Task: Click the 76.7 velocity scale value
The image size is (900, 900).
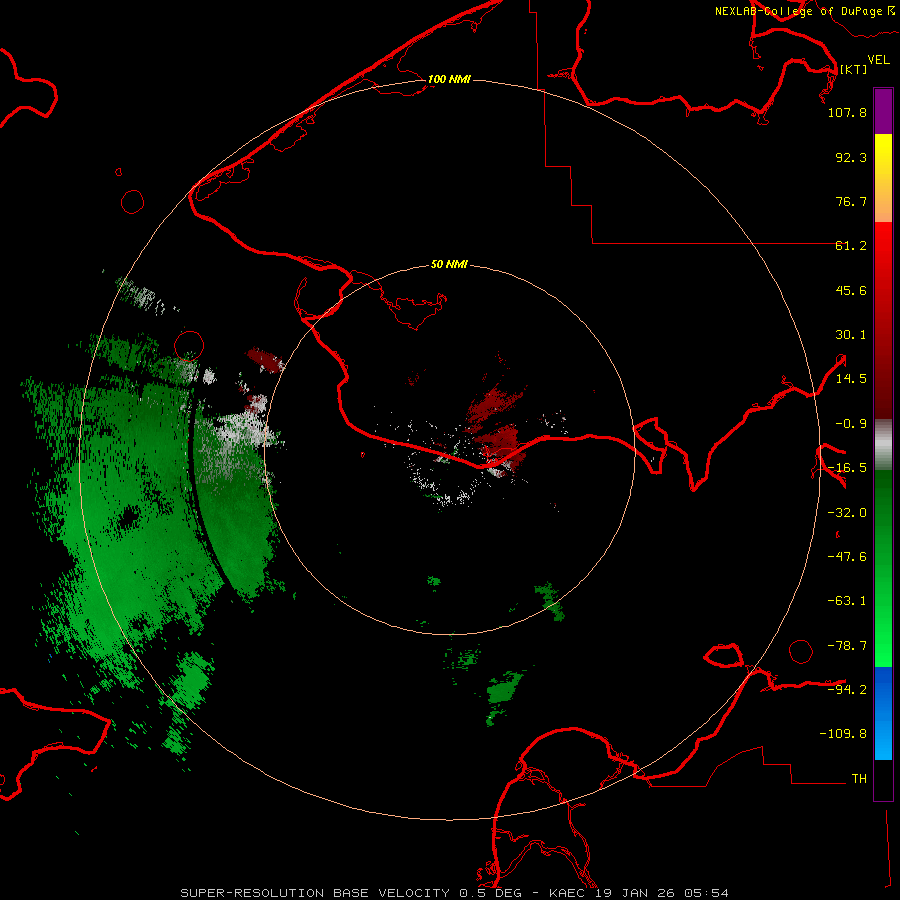Action: tap(851, 201)
